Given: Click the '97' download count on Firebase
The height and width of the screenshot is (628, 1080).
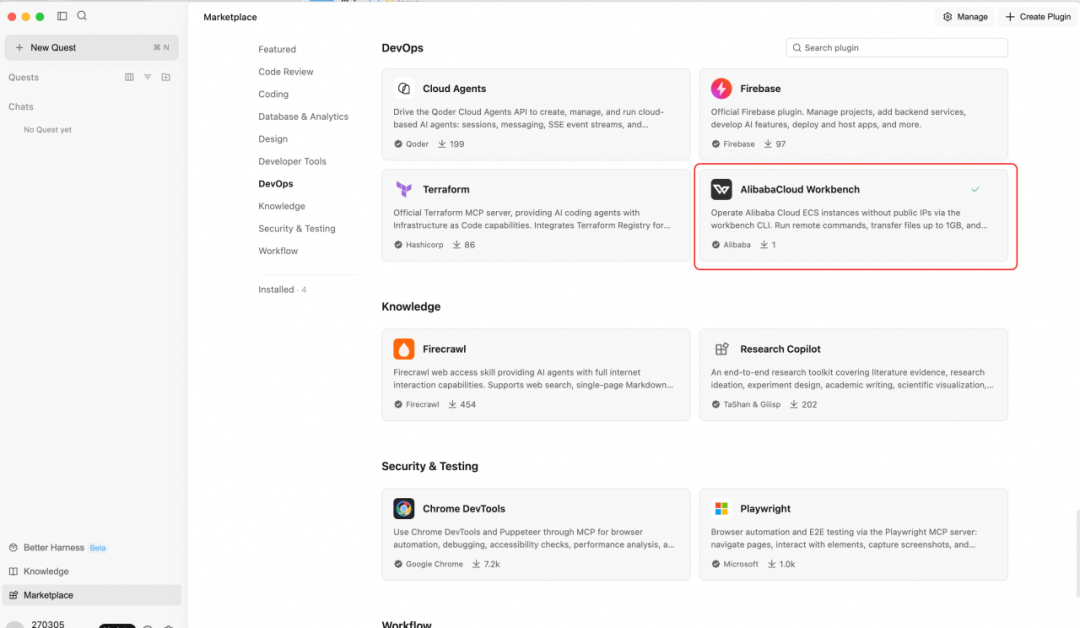Looking at the screenshot, I should [x=780, y=144].
